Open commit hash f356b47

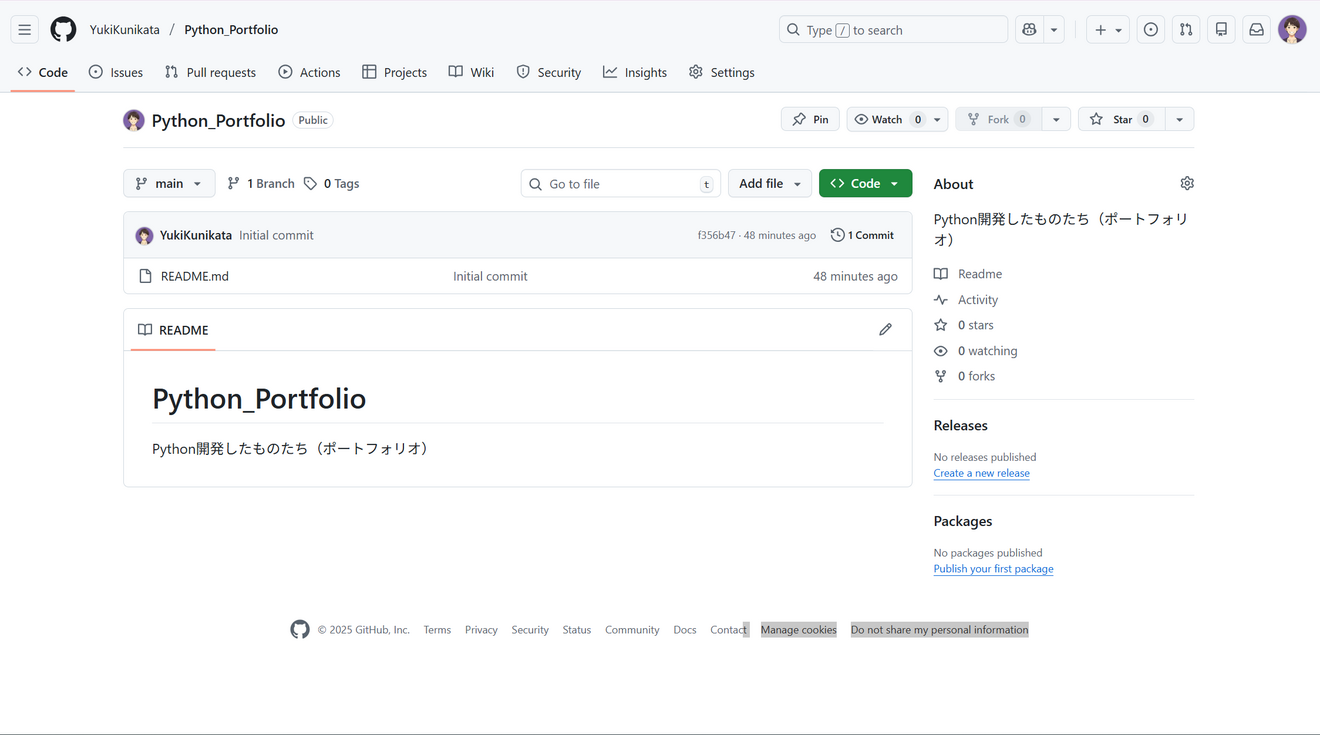coord(716,236)
